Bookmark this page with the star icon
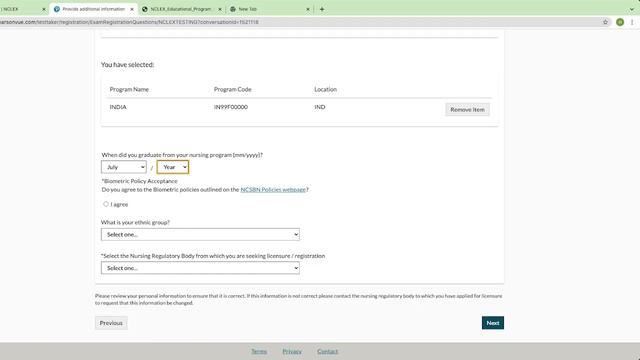The height and width of the screenshot is (360, 640). click(605, 22)
